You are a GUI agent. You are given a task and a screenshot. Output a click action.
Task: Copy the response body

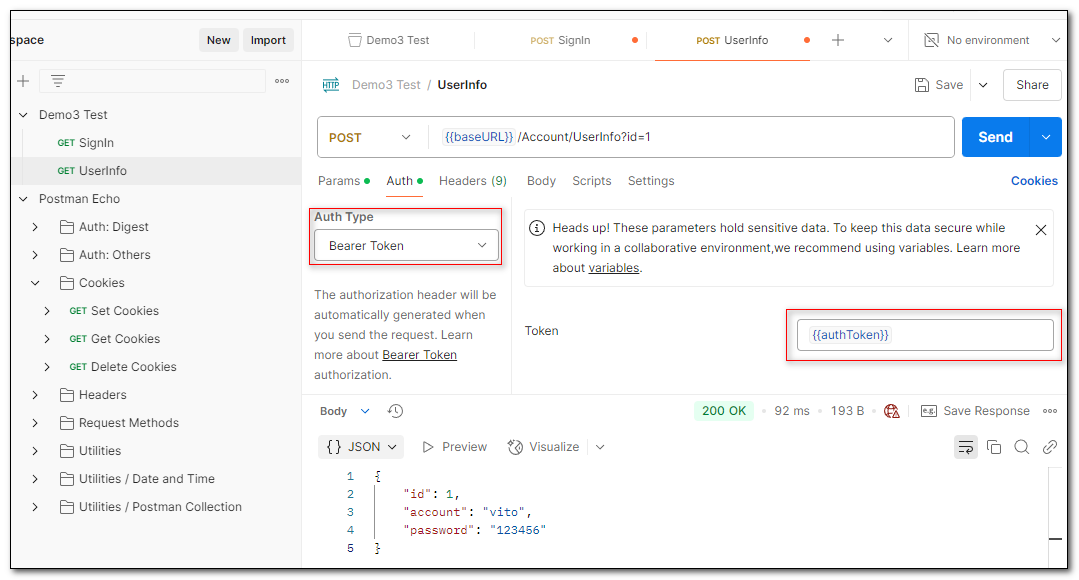[994, 447]
